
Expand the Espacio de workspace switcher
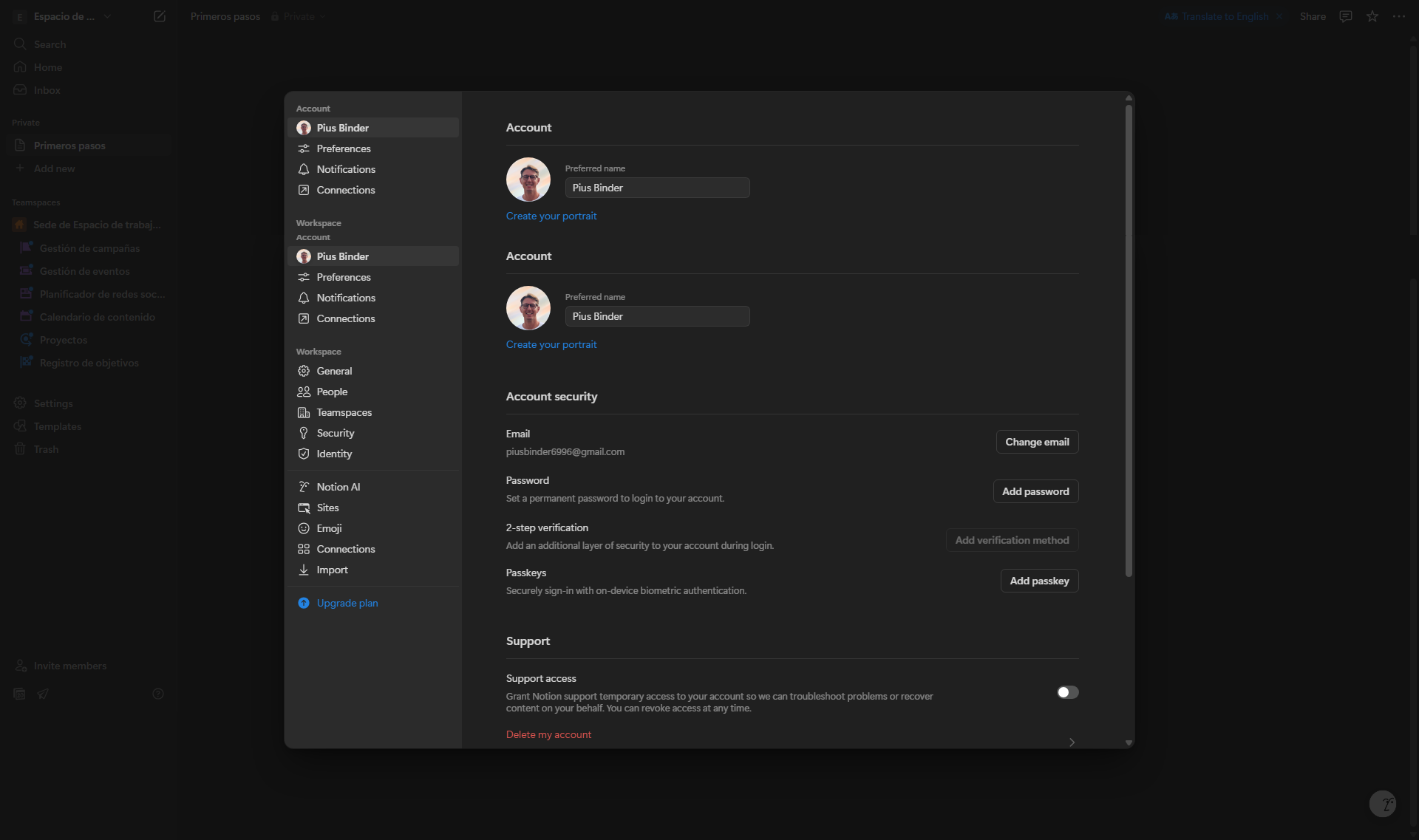[62, 16]
